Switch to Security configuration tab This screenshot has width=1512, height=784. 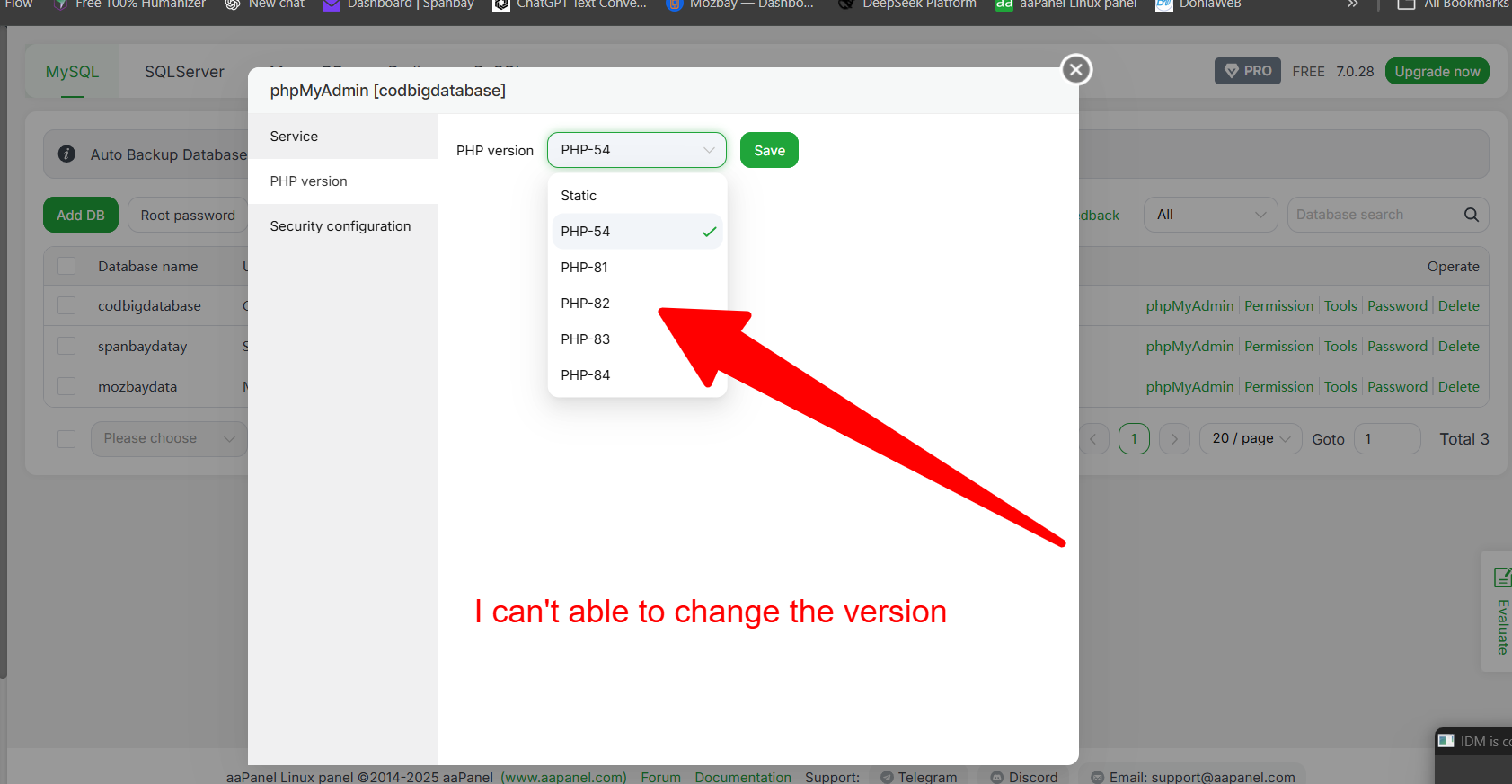340,226
